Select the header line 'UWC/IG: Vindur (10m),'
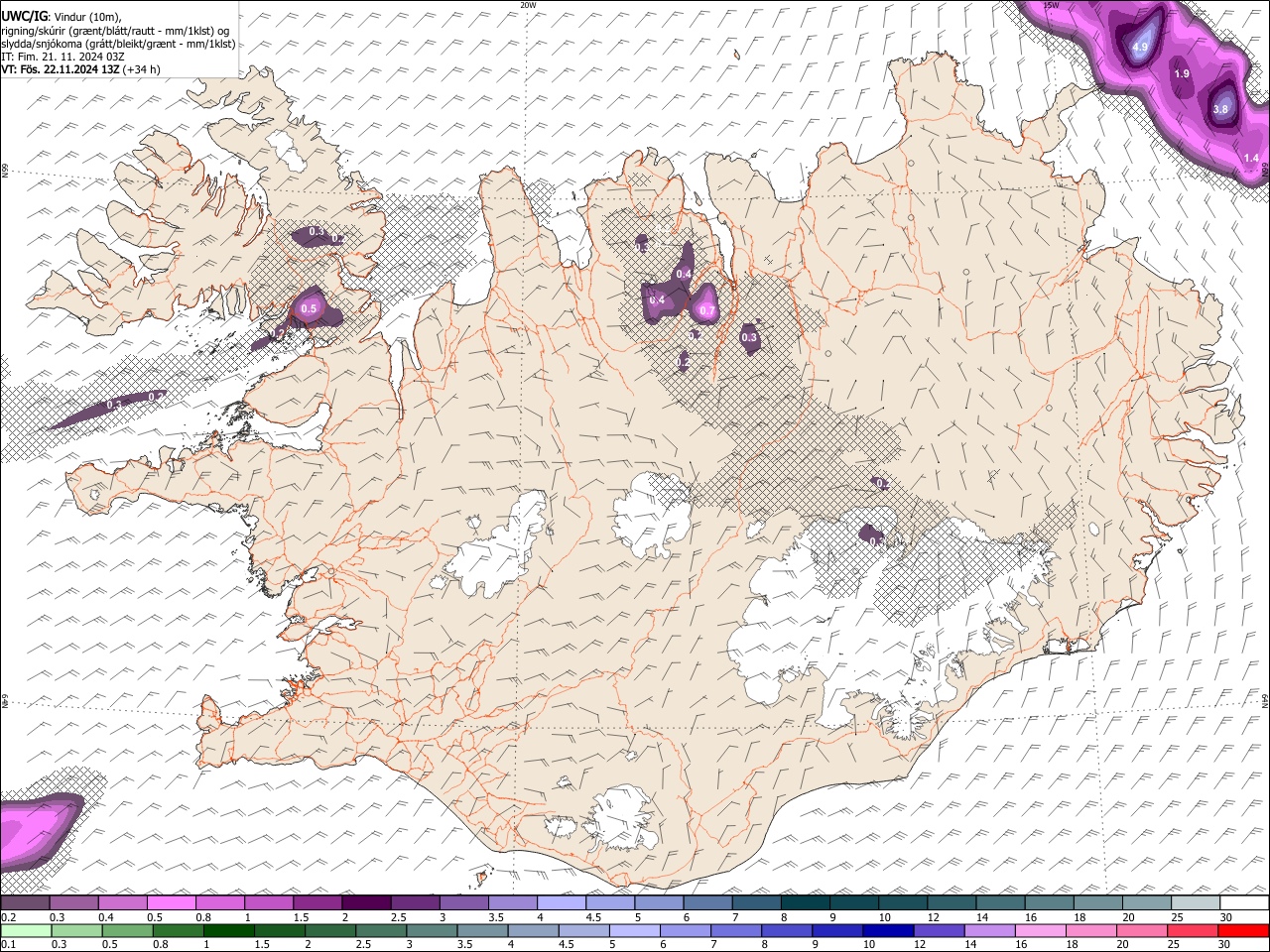Viewport: 1270px width, 952px height. click(60, 16)
